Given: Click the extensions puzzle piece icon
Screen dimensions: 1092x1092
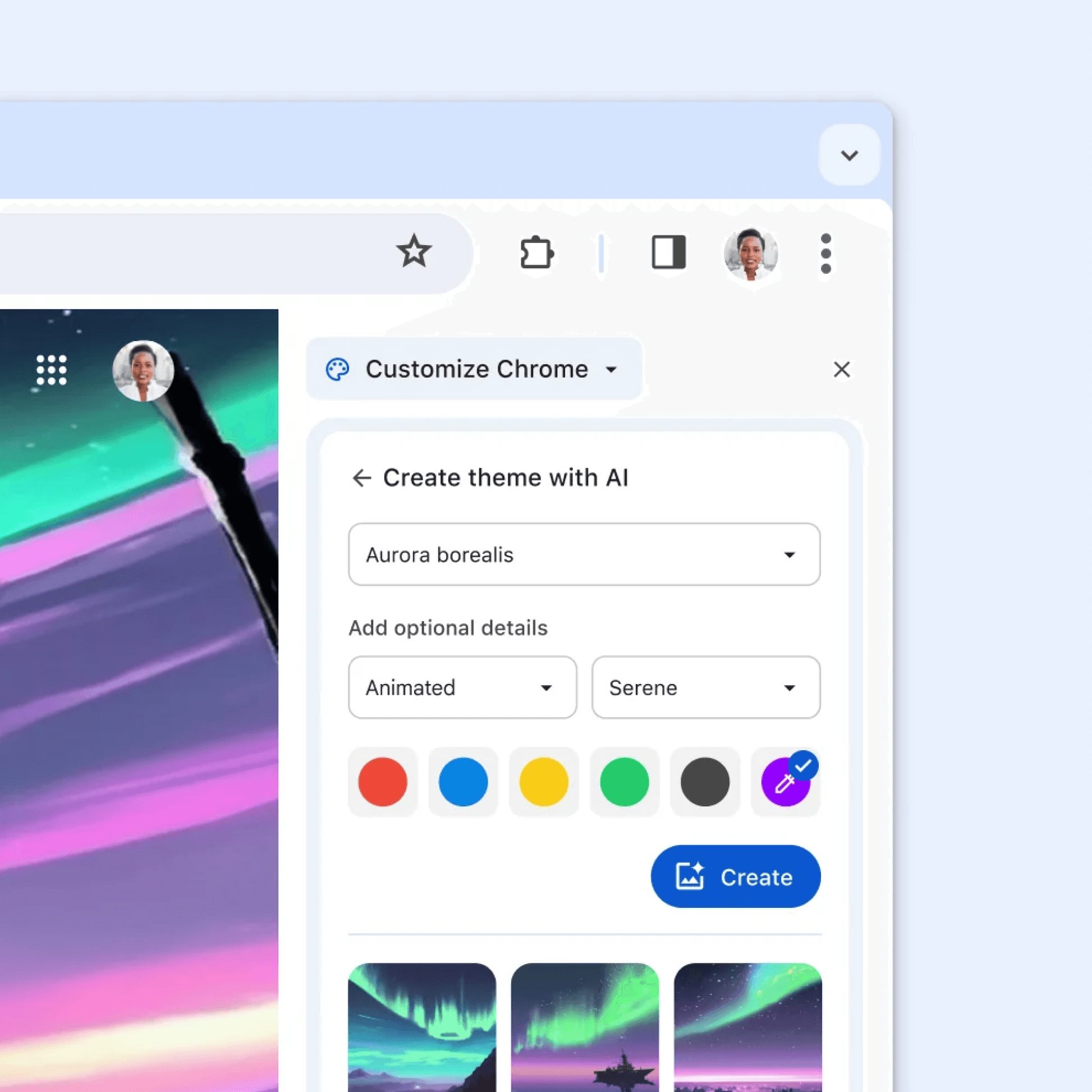Looking at the screenshot, I should pyautogui.click(x=535, y=252).
